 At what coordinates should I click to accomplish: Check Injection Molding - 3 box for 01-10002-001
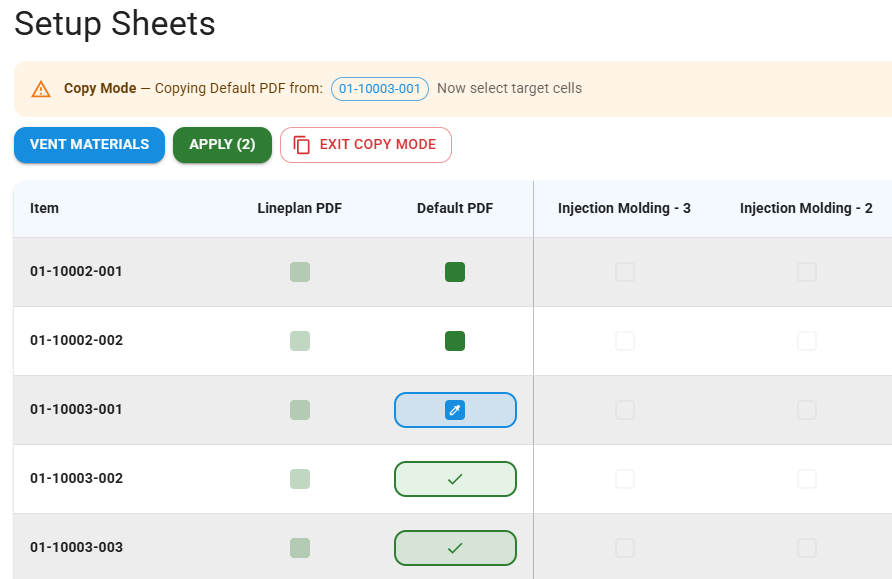pos(625,272)
